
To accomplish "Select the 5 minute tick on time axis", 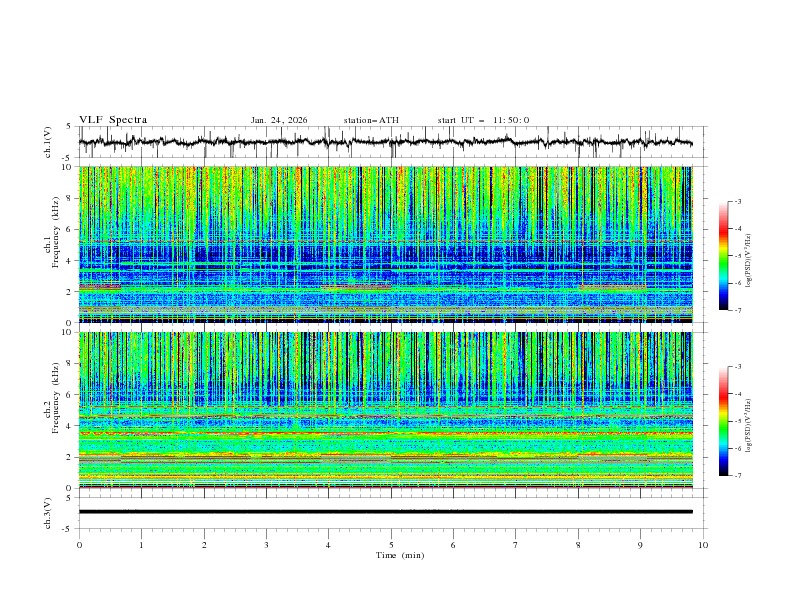I will [x=391, y=545].
